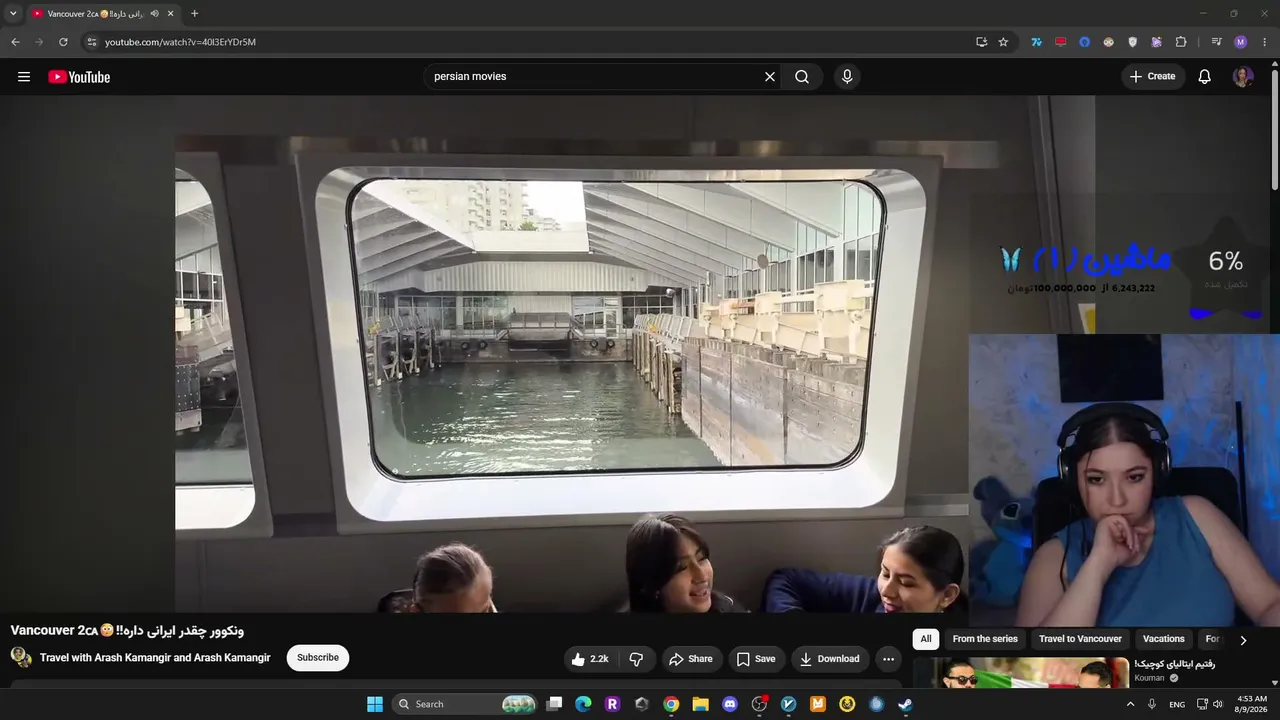The height and width of the screenshot is (720, 1280).
Task: Open the suggested video thumbnail by Kouman
Action: (x=1021, y=673)
